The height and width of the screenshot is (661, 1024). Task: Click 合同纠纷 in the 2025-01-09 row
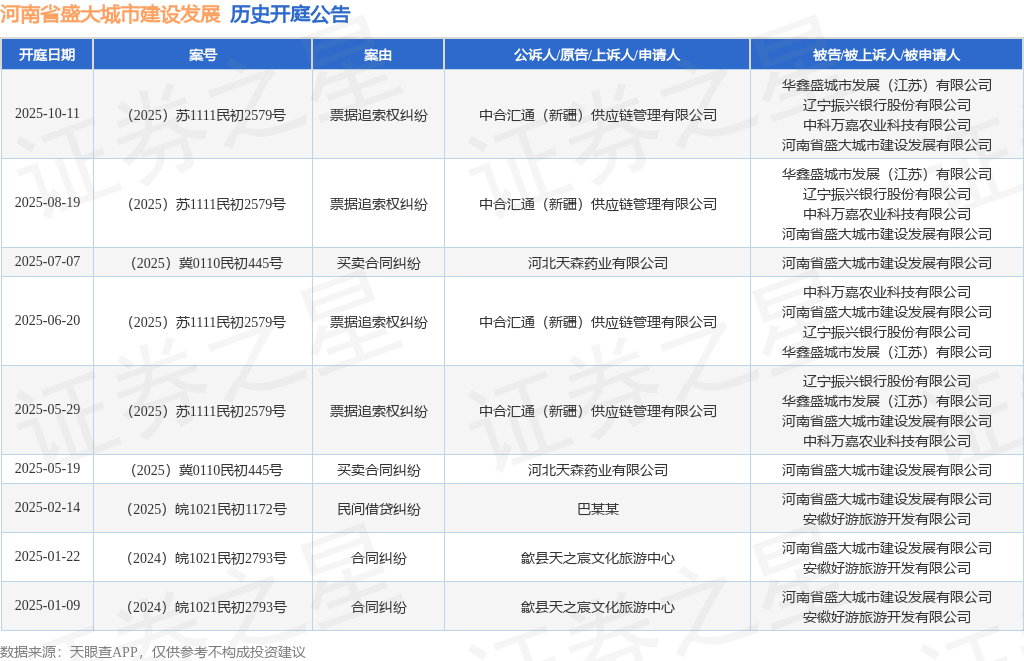[x=378, y=607]
